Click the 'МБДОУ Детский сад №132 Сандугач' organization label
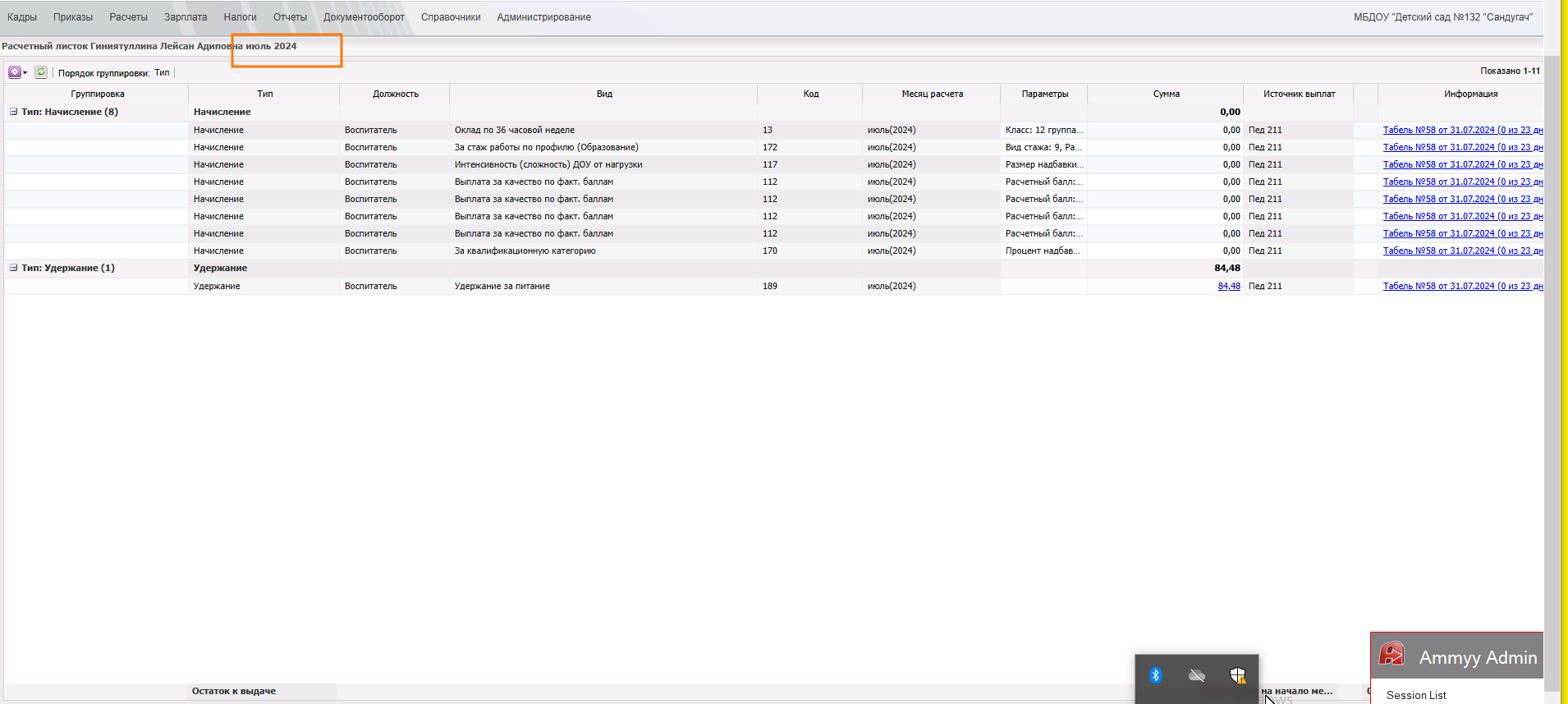The image size is (1568, 704). point(1443,17)
